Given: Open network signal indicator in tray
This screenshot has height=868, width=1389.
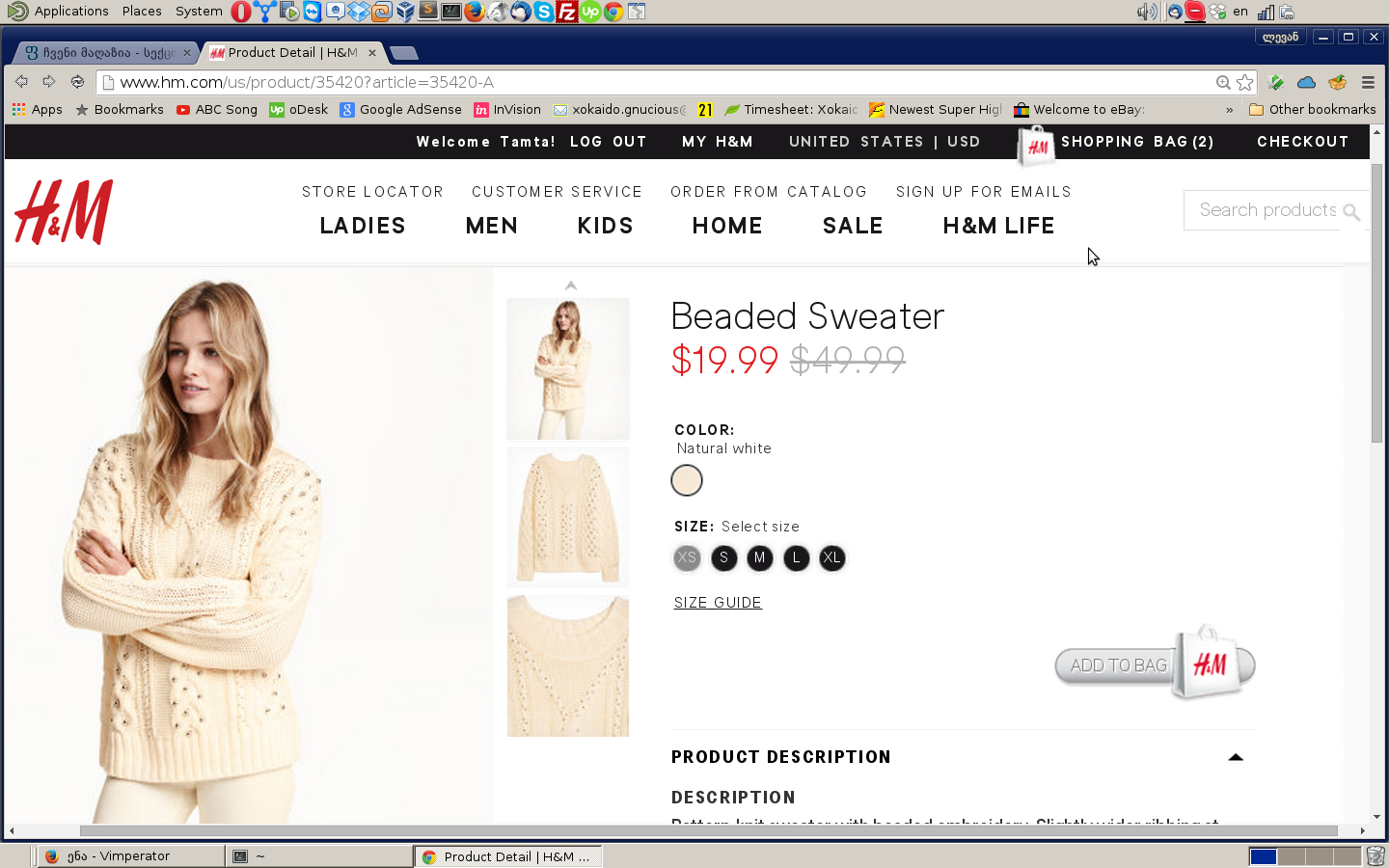Looking at the screenshot, I should pyautogui.click(x=1266, y=12).
